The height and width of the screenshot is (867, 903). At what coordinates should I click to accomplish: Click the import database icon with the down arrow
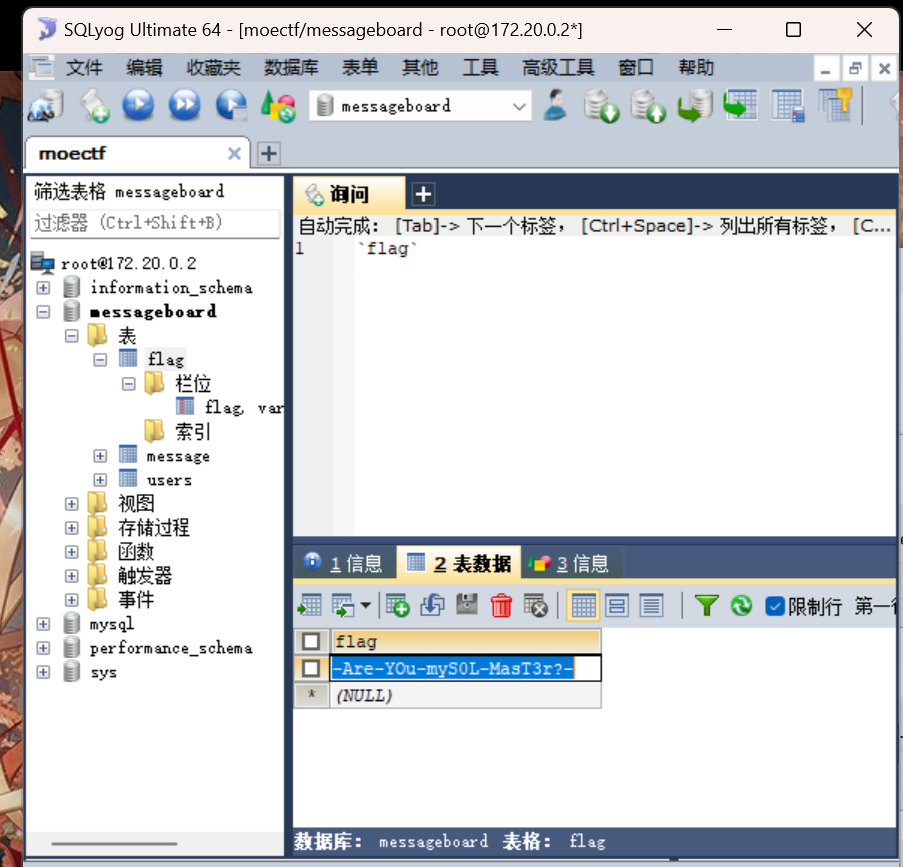(x=601, y=106)
